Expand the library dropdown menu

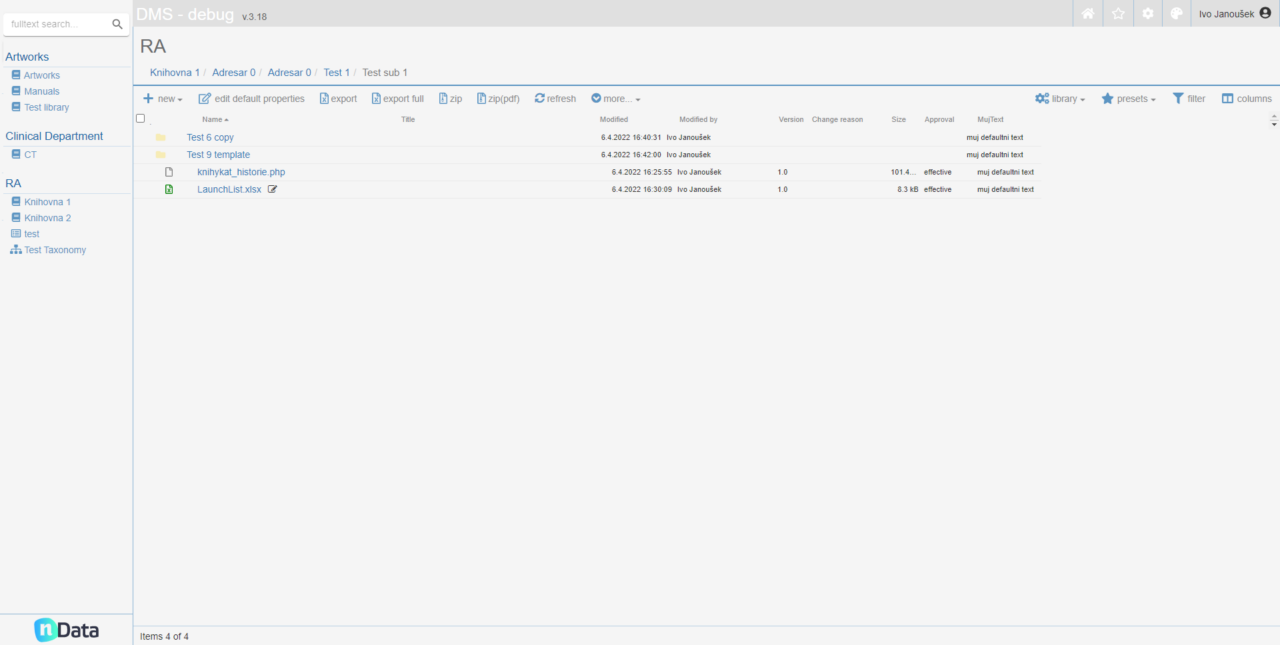(1060, 99)
